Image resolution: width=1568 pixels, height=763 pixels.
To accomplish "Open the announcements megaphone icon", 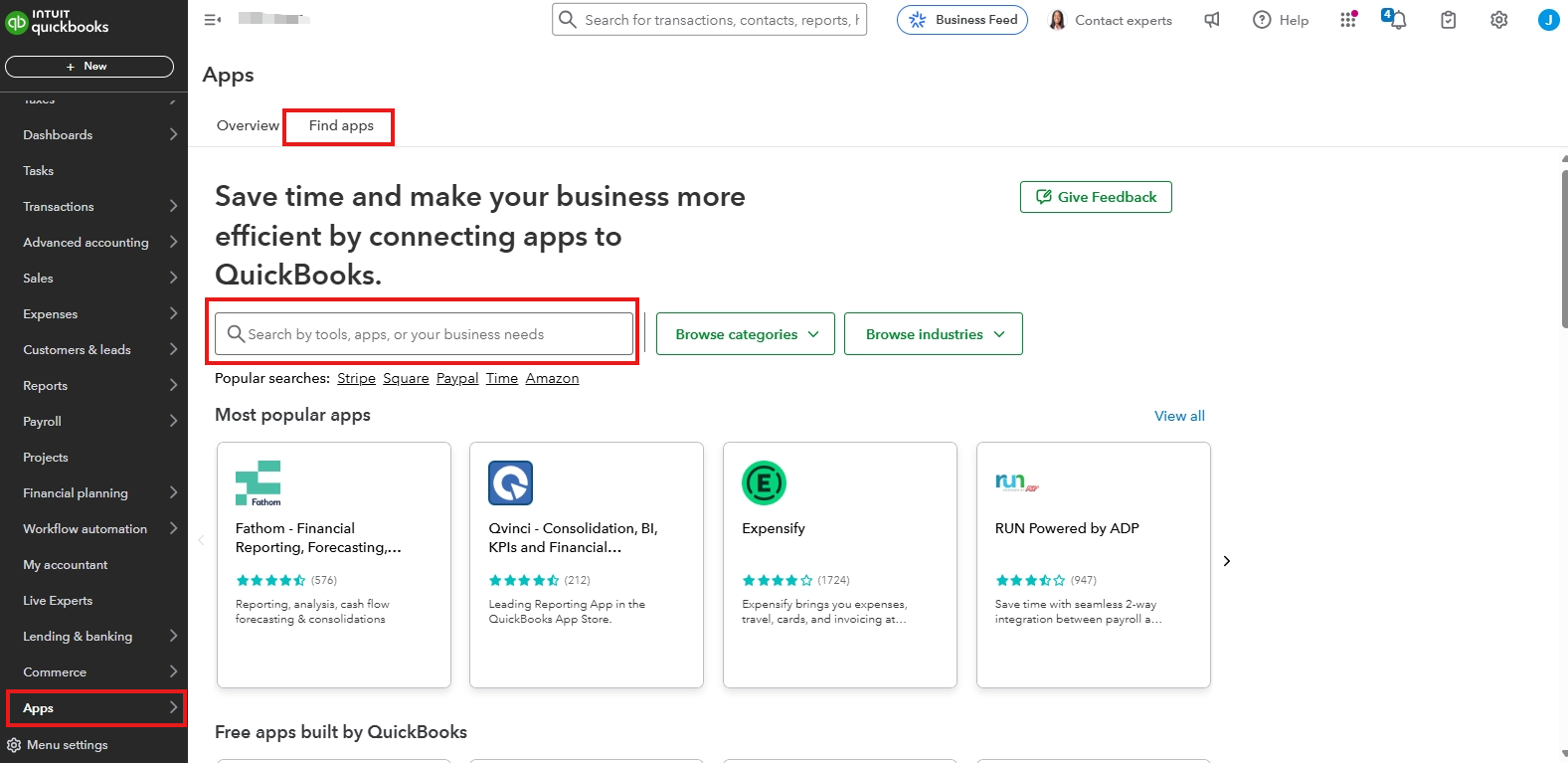I will click(1212, 20).
